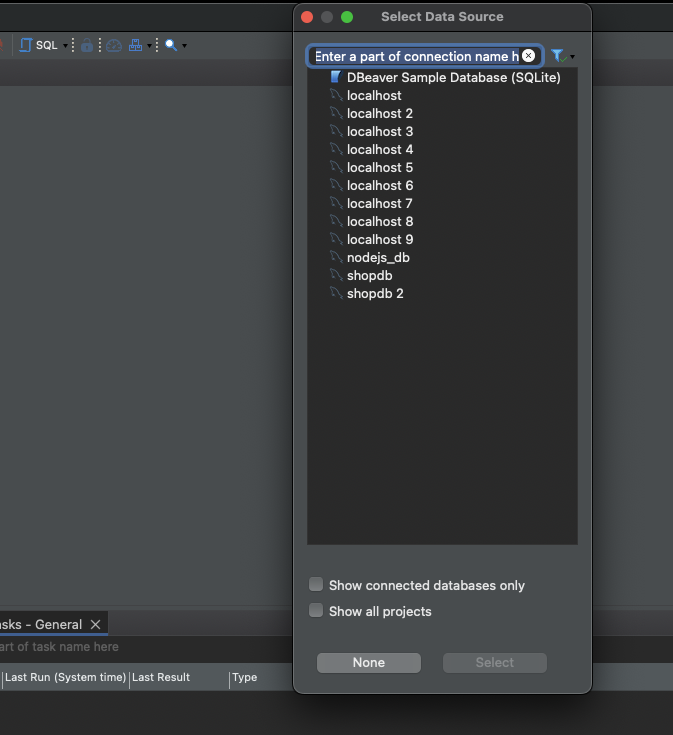Expand the filter settings dropdown arrow

point(572,57)
